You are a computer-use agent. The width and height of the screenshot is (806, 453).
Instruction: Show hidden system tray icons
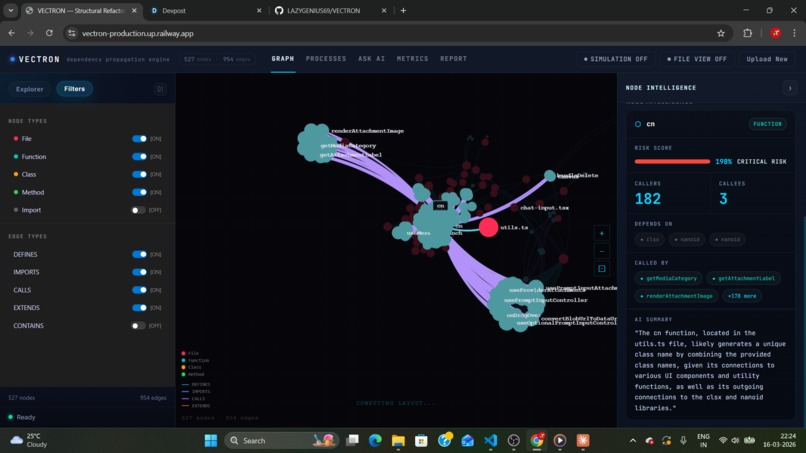(633, 441)
